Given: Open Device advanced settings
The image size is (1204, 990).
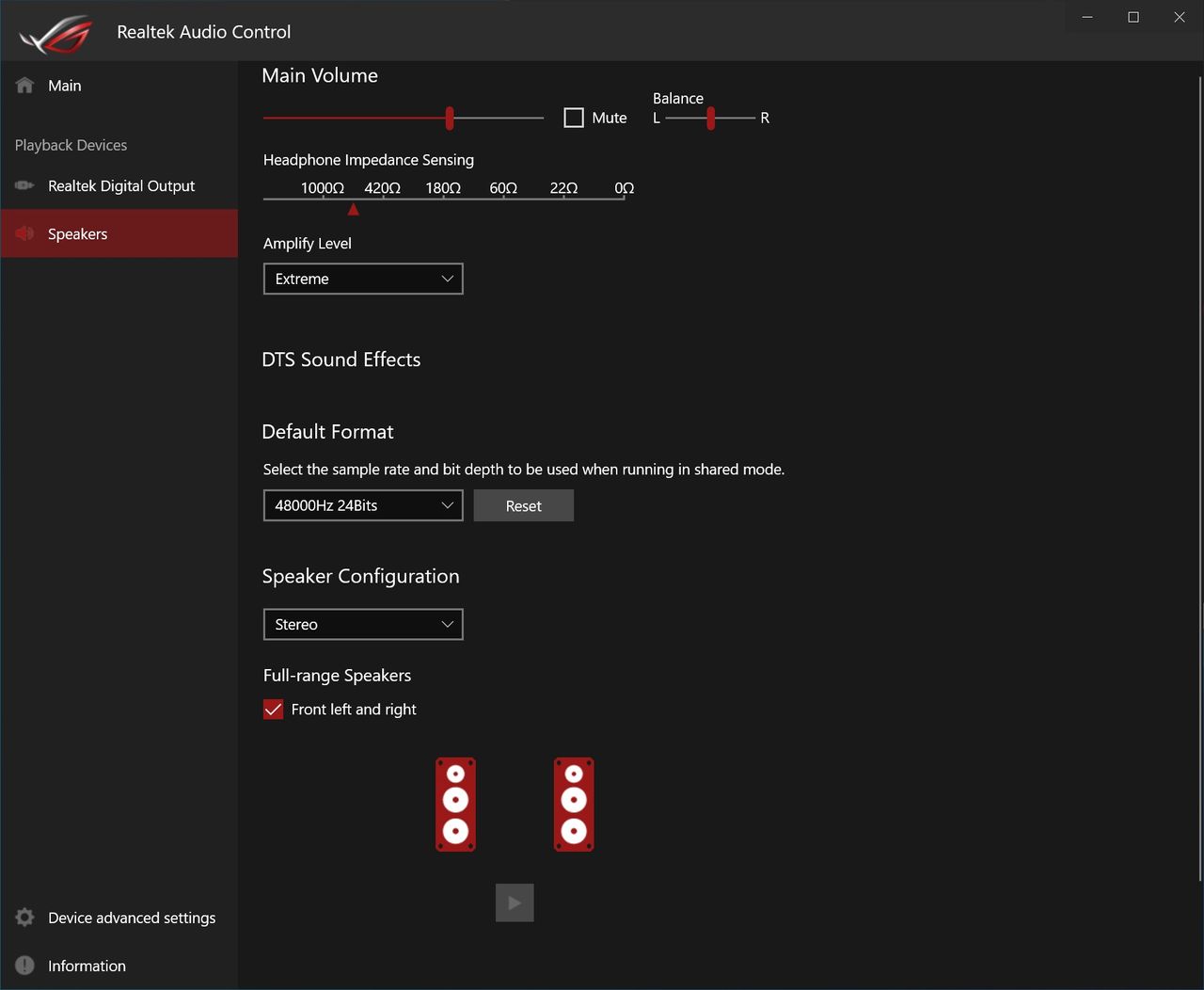Looking at the screenshot, I should (119, 918).
